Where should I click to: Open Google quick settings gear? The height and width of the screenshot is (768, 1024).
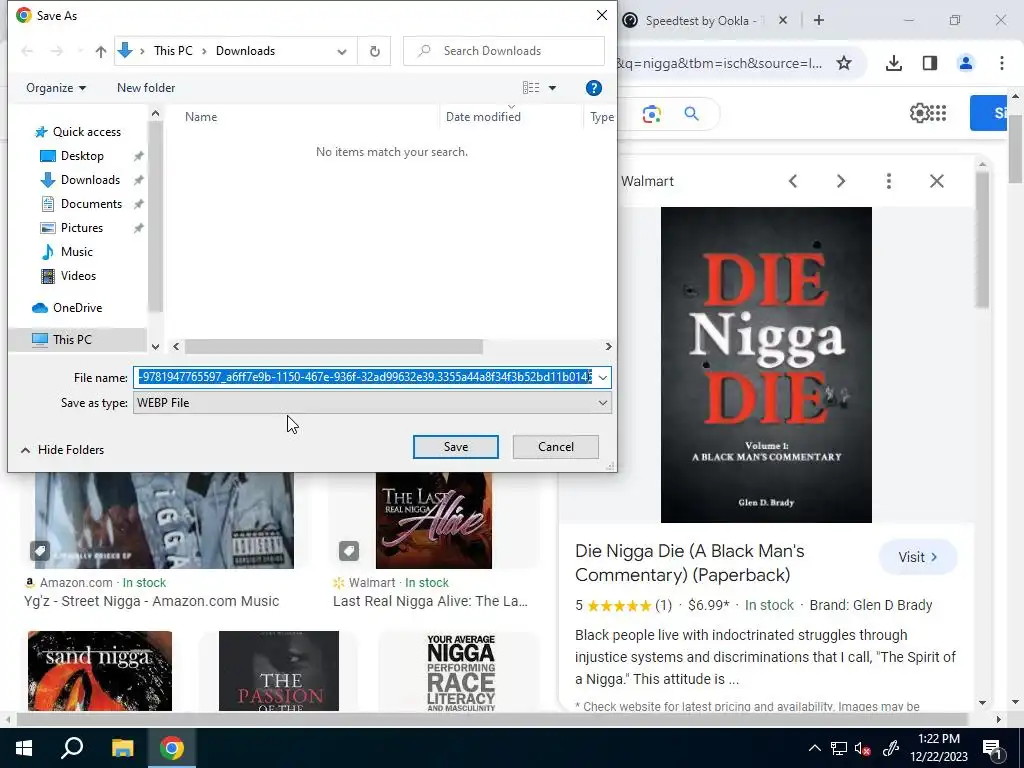pyautogui.click(x=919, y=113)
